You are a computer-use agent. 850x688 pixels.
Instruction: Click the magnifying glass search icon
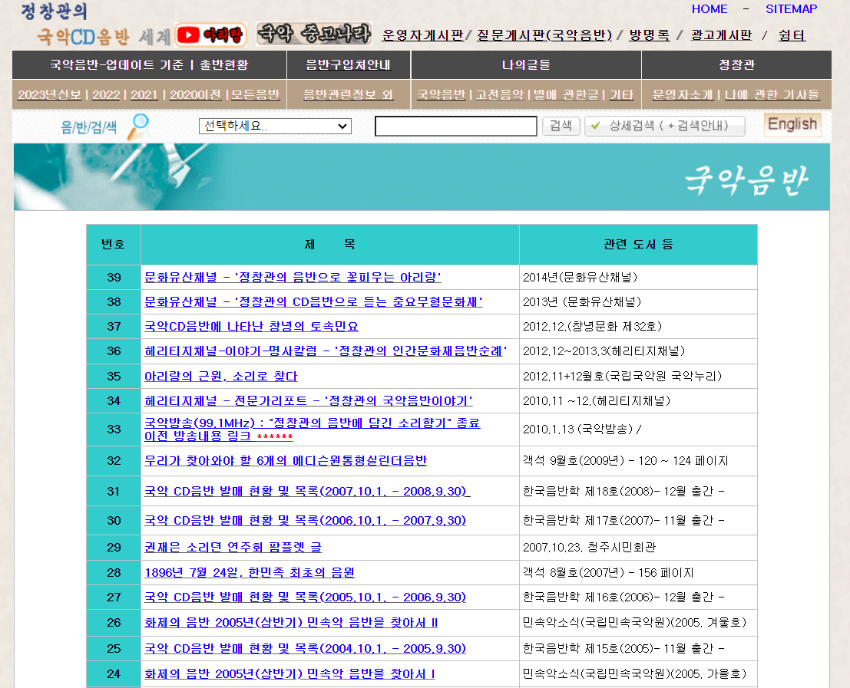(x=137, y=125)
